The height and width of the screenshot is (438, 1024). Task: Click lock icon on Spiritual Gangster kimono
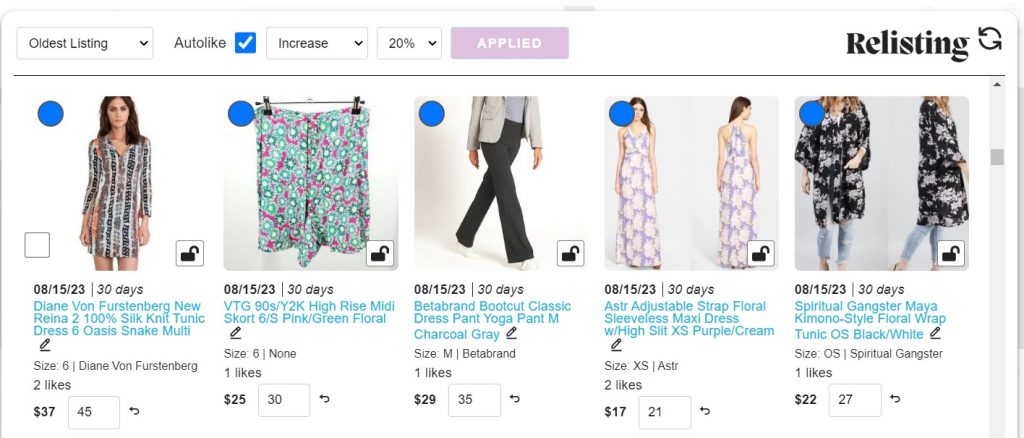[951, 253]
